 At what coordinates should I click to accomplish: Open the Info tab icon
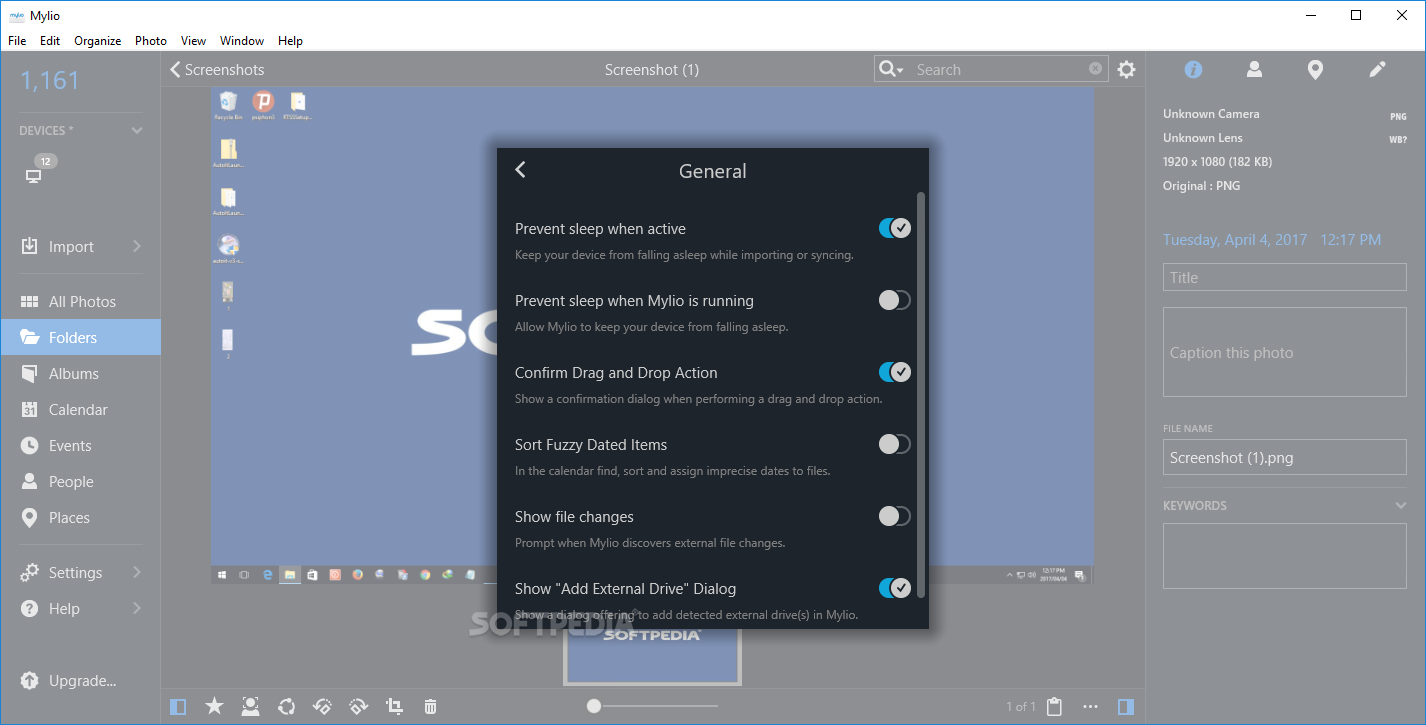(1193, 69)
